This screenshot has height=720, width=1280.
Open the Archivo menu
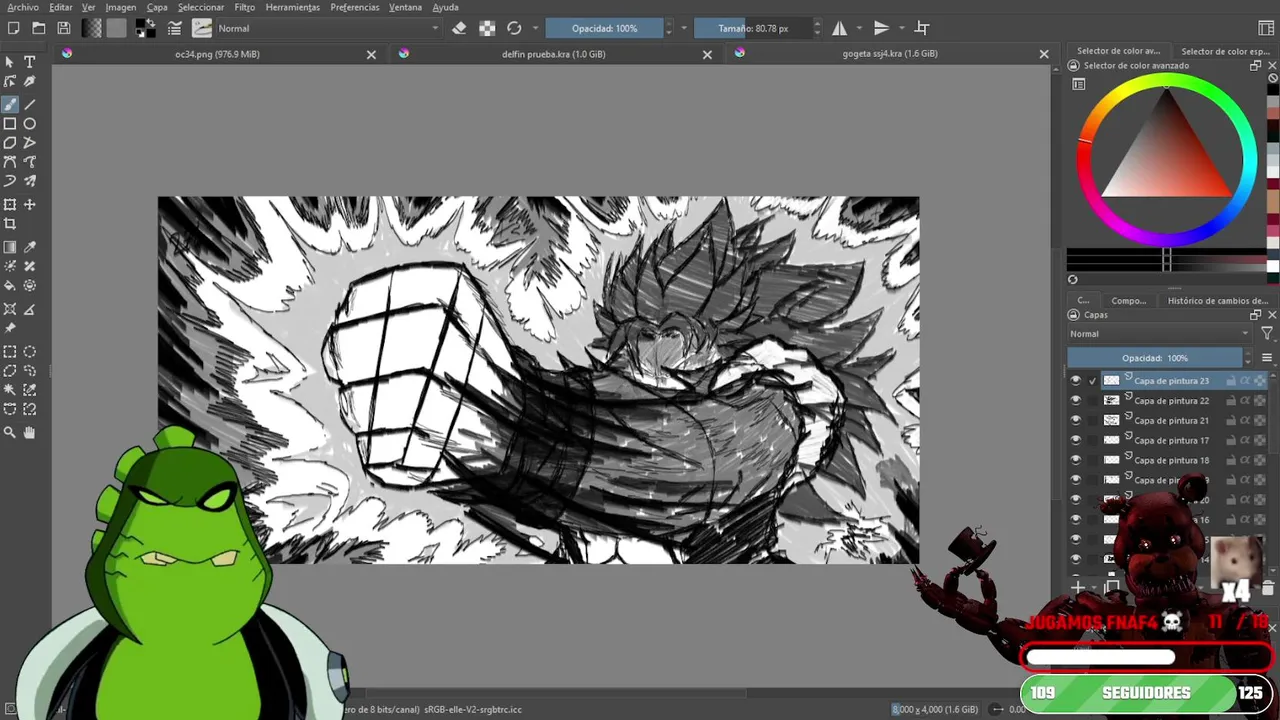[x=22, y=7]
